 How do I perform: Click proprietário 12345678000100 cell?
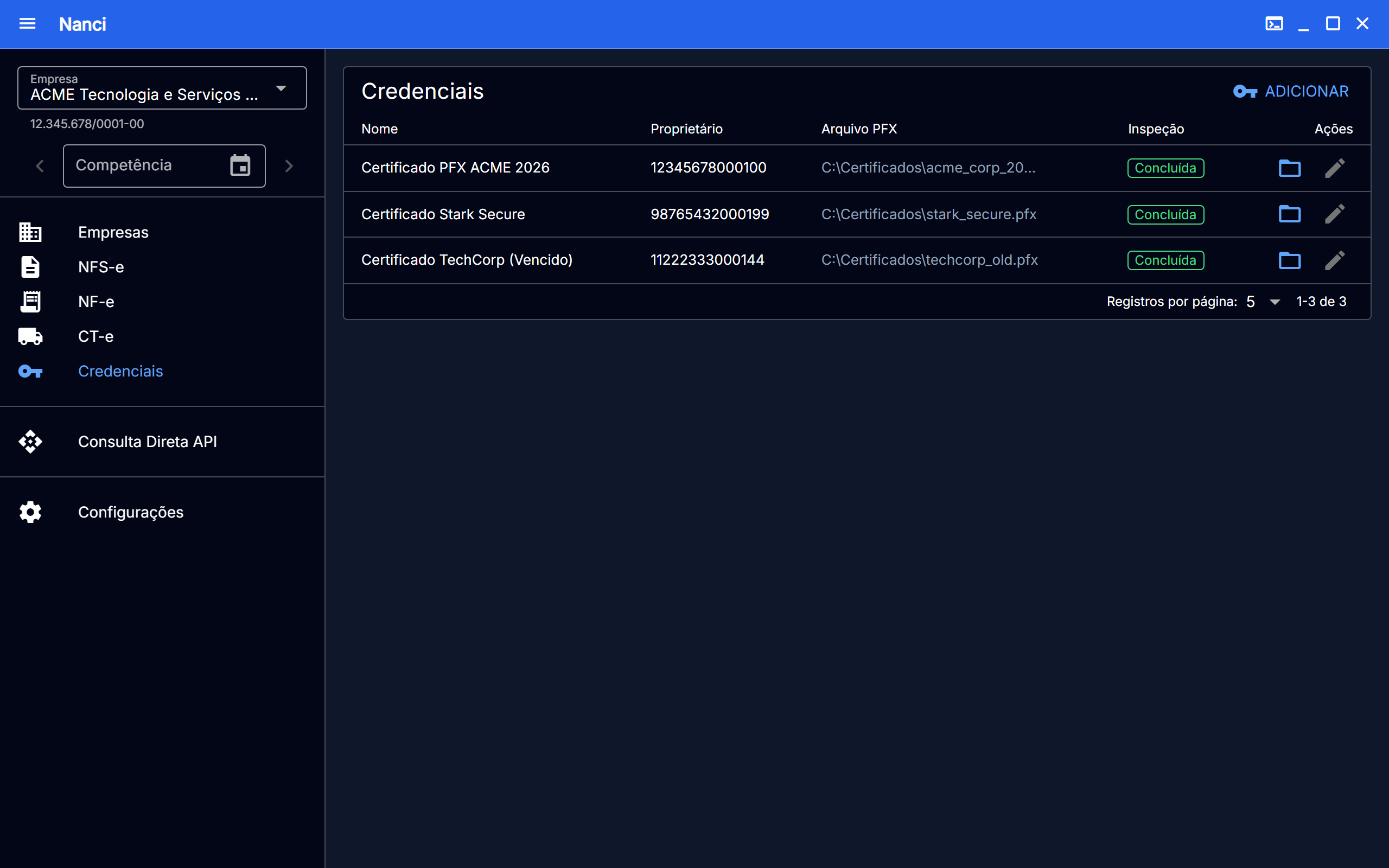[x=708, y=168]
